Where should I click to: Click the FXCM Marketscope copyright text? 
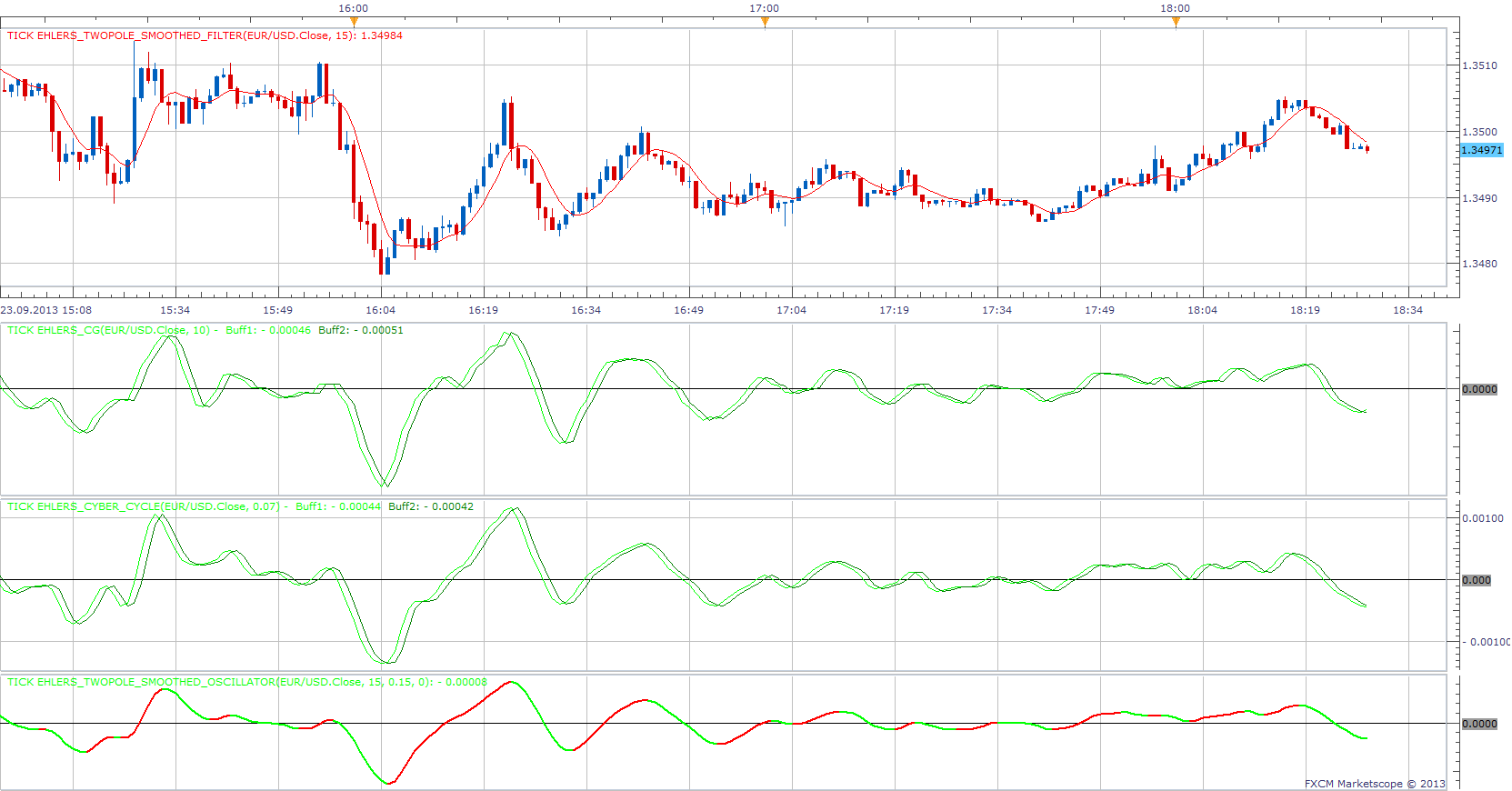point(1375,784)
